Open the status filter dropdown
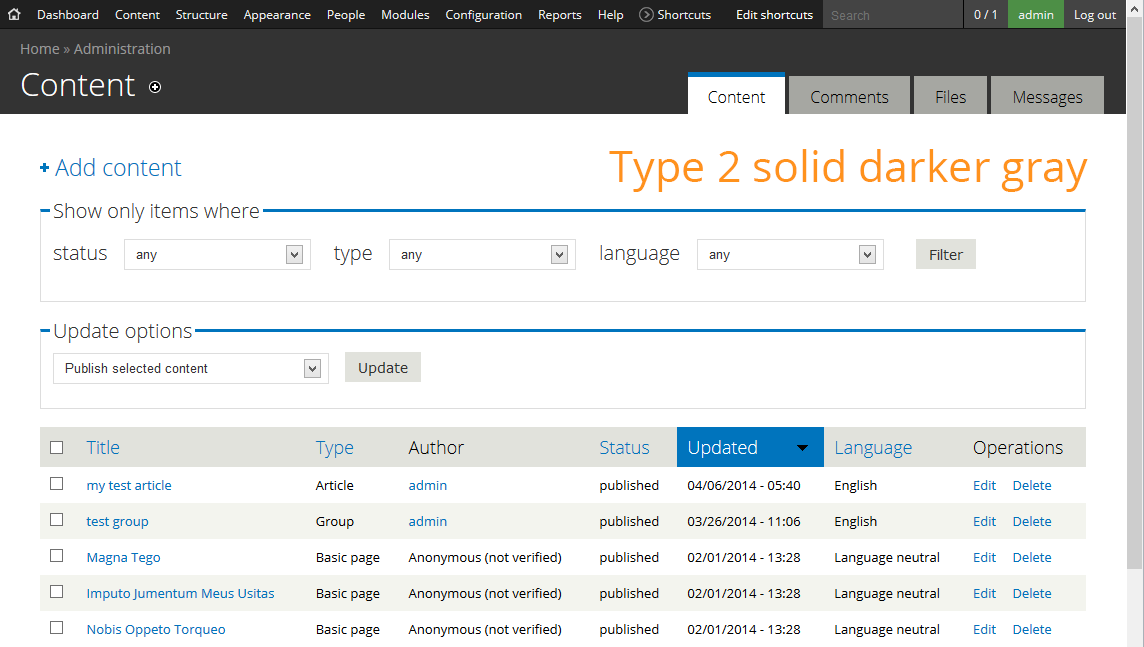 (217, 255)
